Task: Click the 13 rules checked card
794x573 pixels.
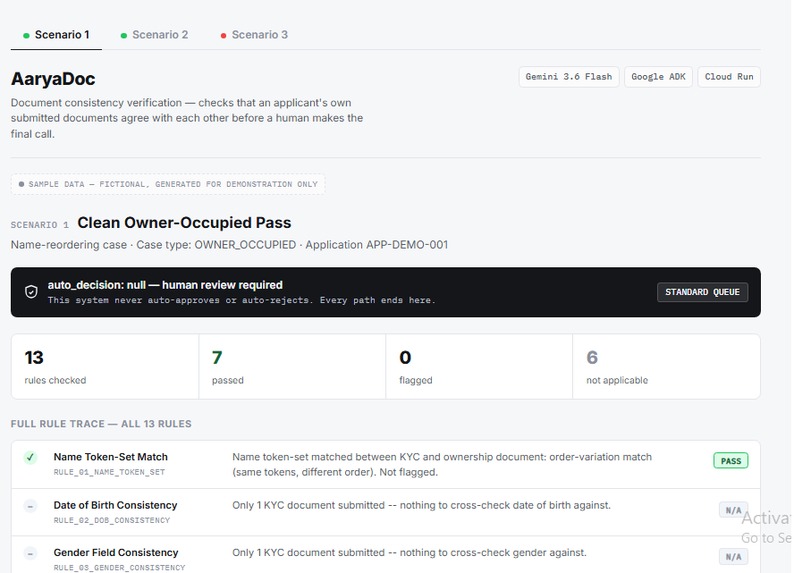Action: 105,366
